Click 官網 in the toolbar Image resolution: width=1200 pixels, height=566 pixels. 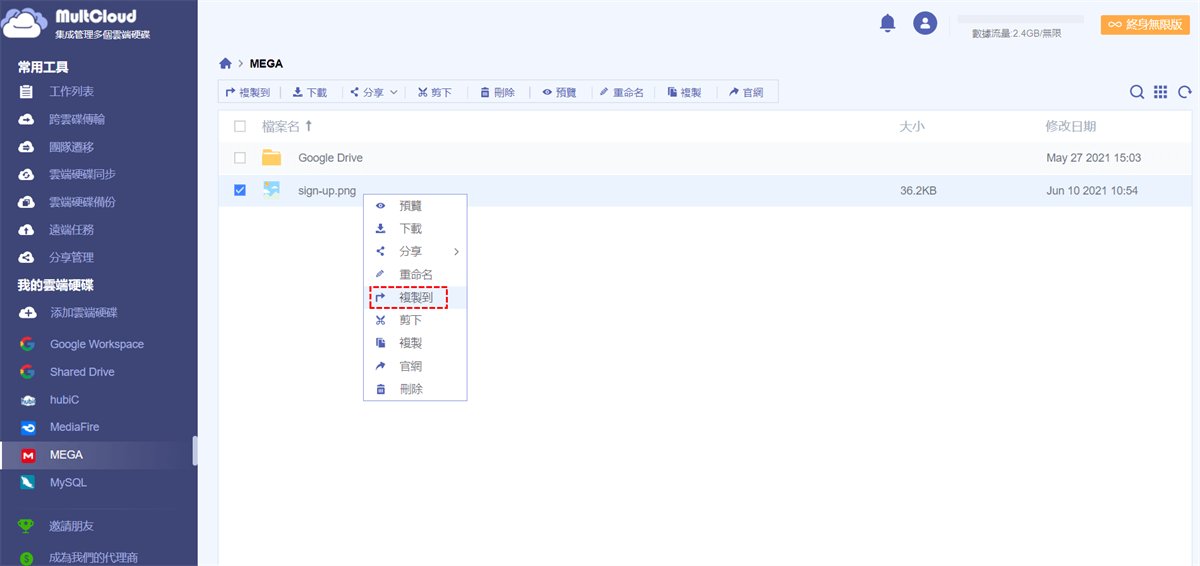pyautogui.click(x=746, y=92)
